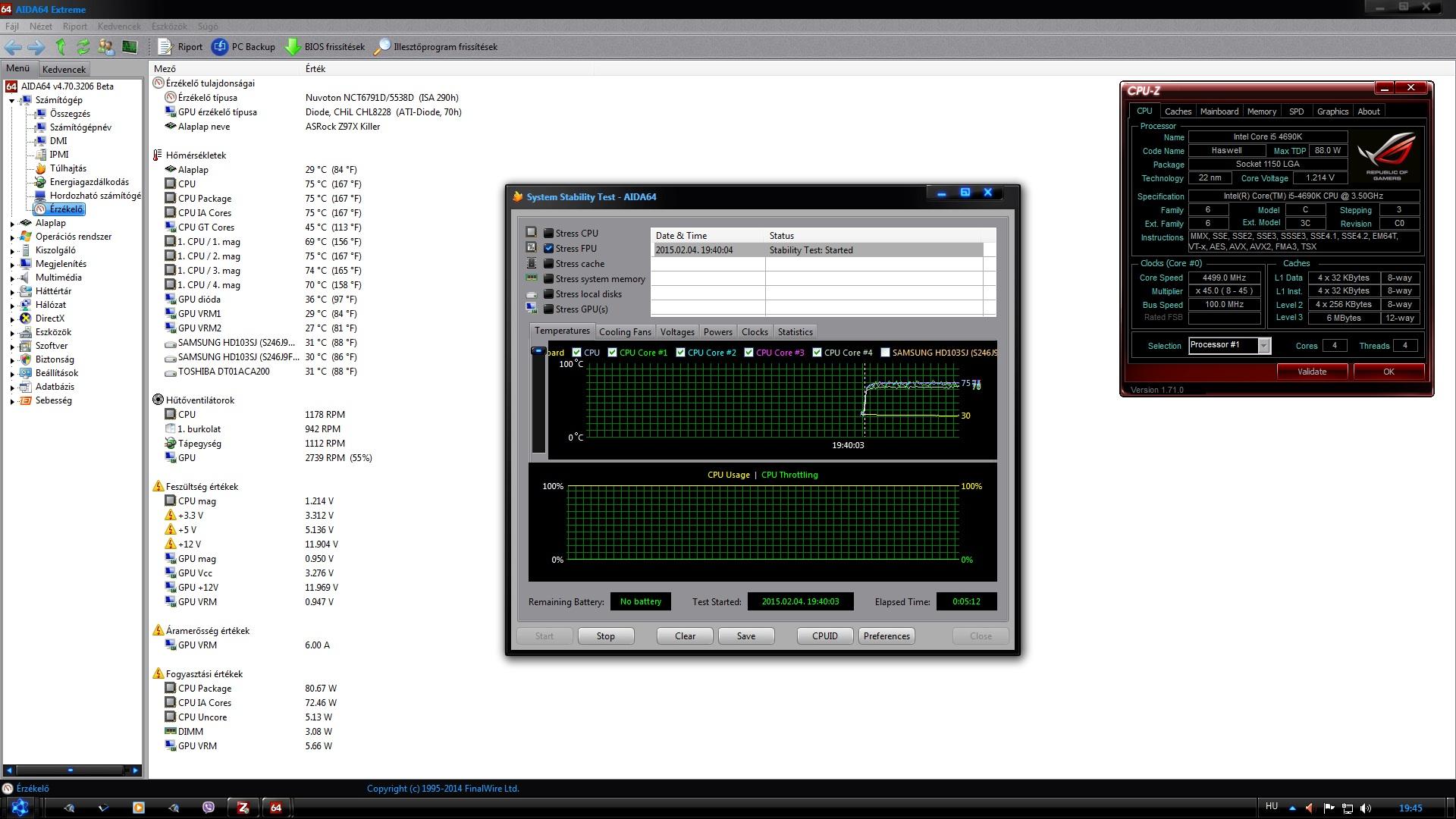Click the Stress GPU(s) monitor icon
Viewport: 1456px width, 819px height.
click(532, 309)
